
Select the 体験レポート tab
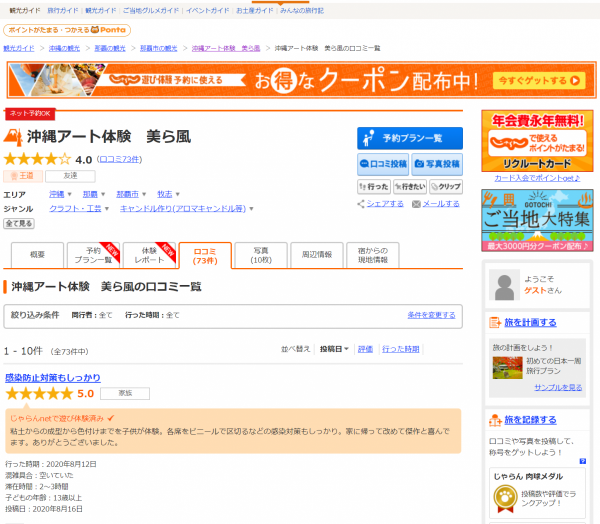click(x=149, y=255)
